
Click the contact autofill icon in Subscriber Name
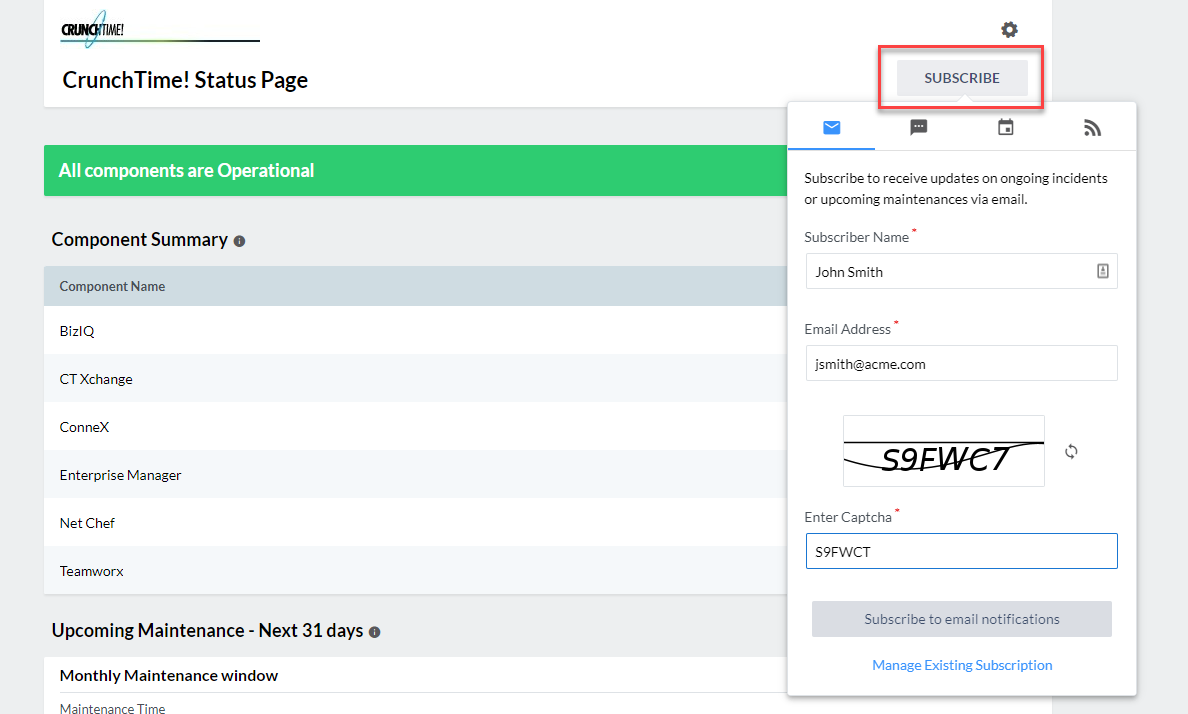(x=1103, y=271)
